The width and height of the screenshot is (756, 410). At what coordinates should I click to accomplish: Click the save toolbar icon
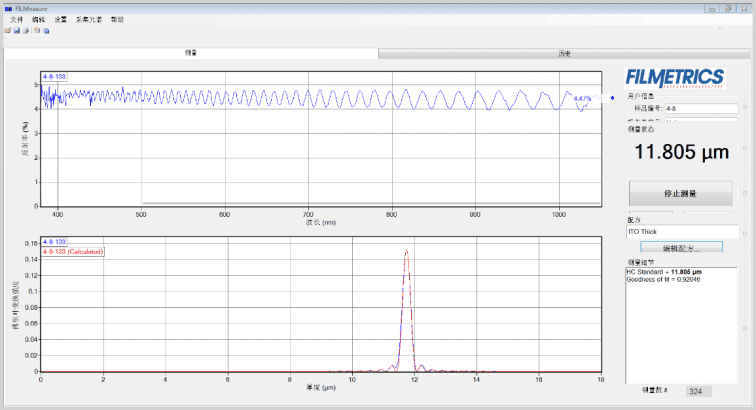16,30
